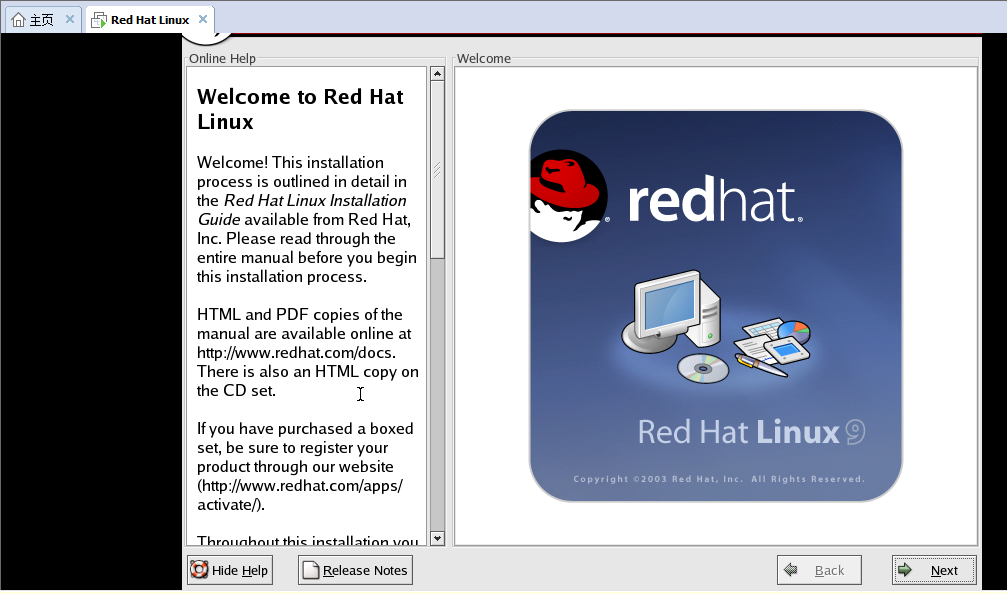Screen dimensions: 1007x594
Task: Click the VM icon on Red Hat Linux tab
Action: 99,20
